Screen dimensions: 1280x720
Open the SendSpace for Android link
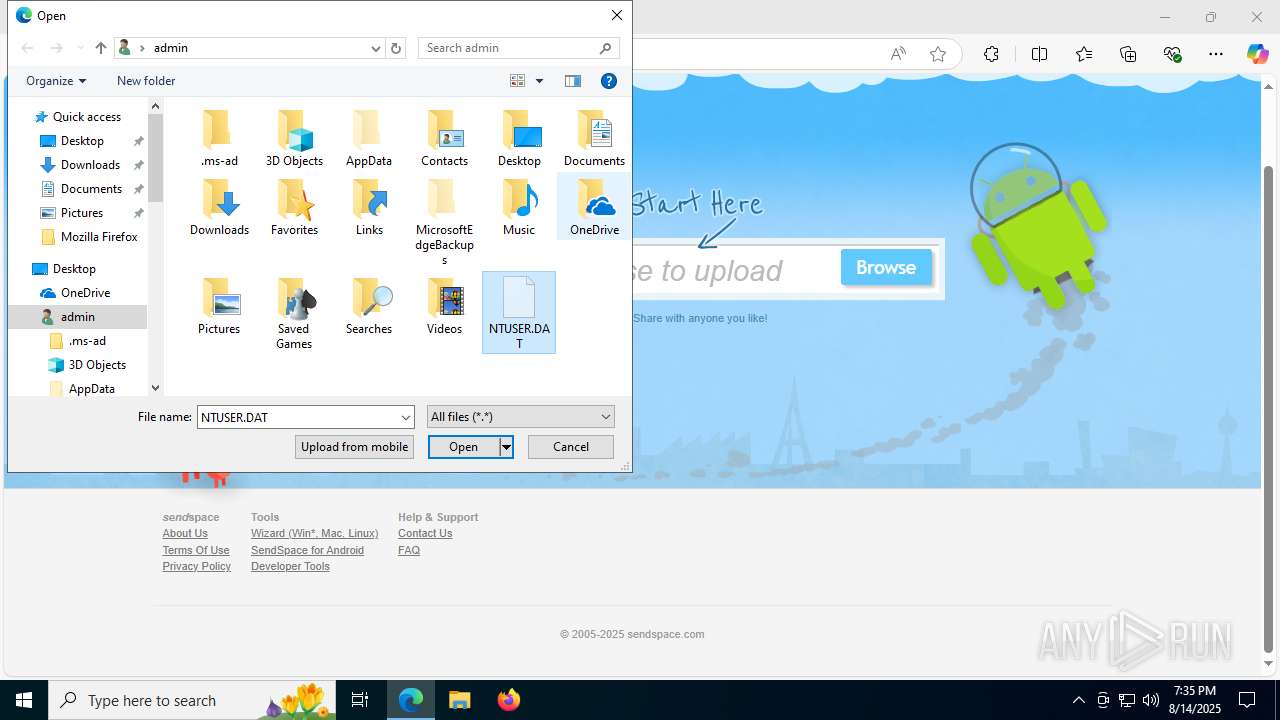tap(307, 550)
